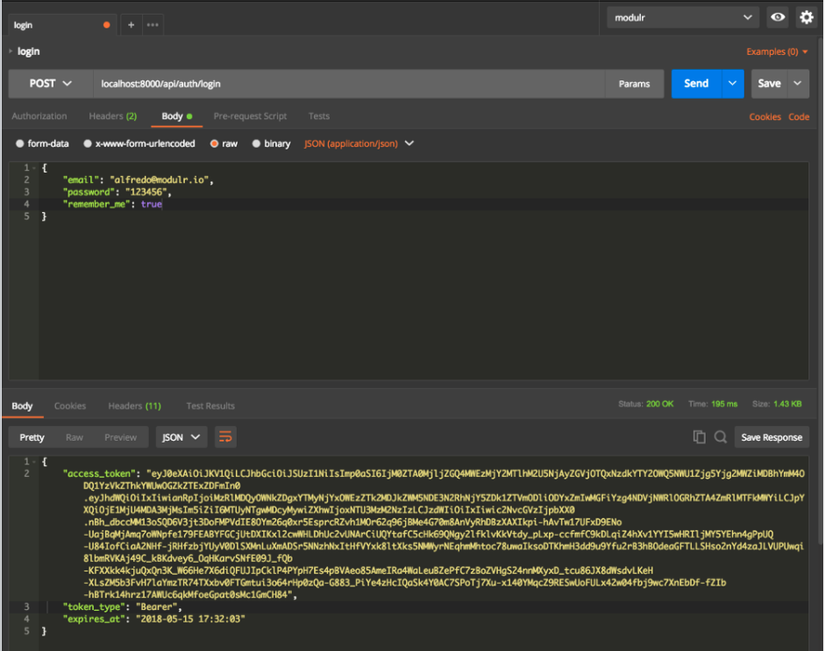
Task: Open the POST method dropdown
Action: 50,84
